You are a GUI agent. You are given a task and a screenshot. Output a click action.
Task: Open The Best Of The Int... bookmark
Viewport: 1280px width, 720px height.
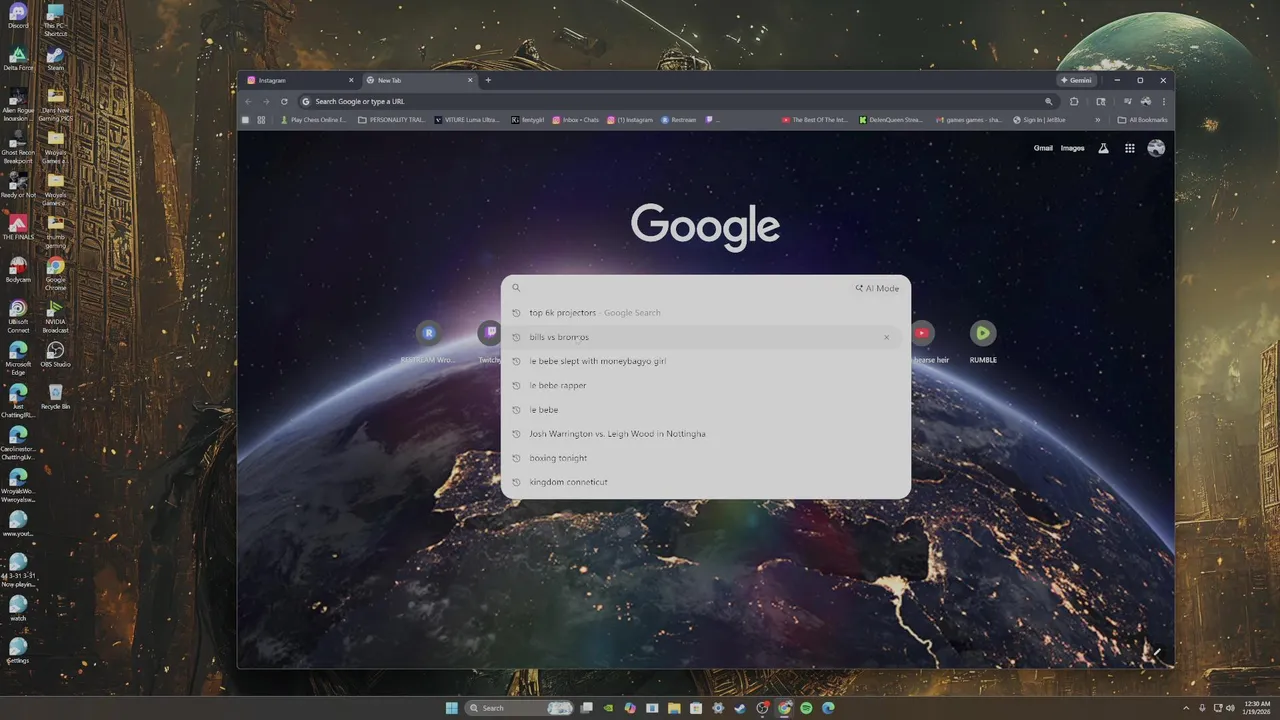pos(815,120)
